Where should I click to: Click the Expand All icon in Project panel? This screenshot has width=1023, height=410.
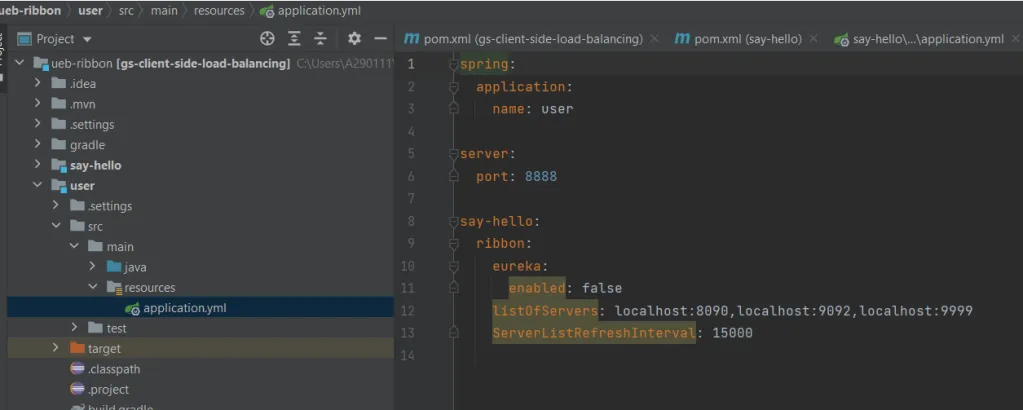(x=294, y=39)
